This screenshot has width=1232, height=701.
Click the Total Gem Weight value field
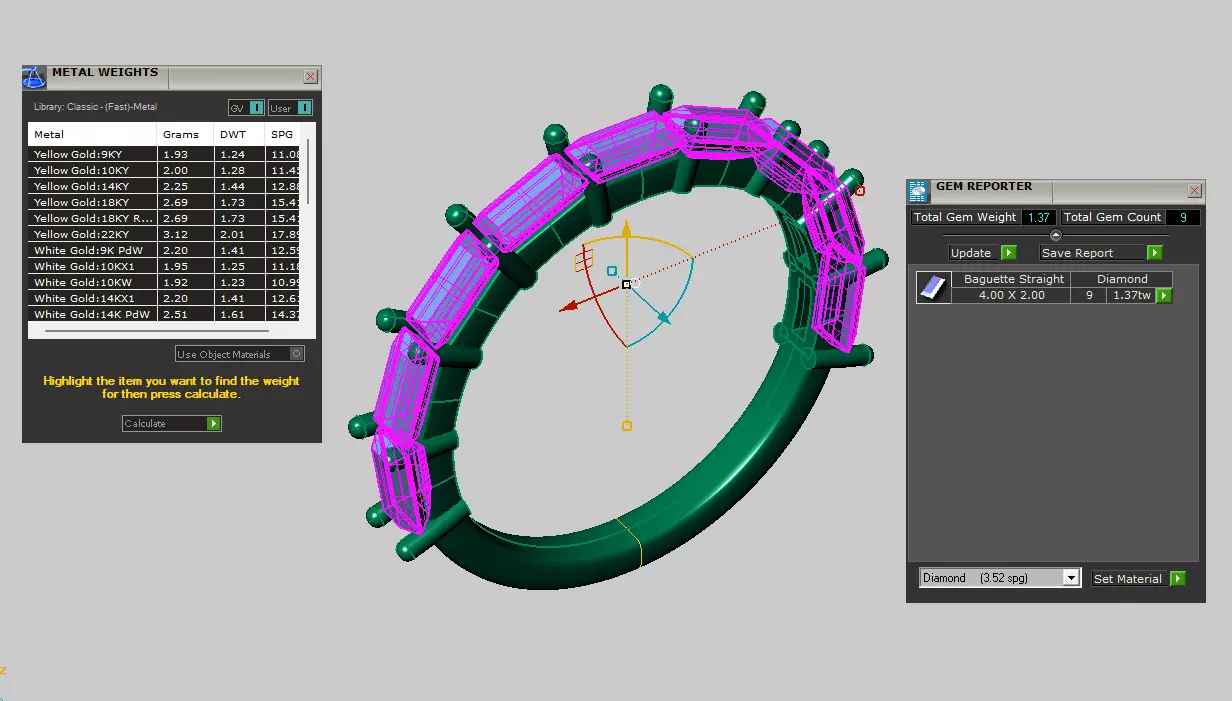click(1038, 217)
